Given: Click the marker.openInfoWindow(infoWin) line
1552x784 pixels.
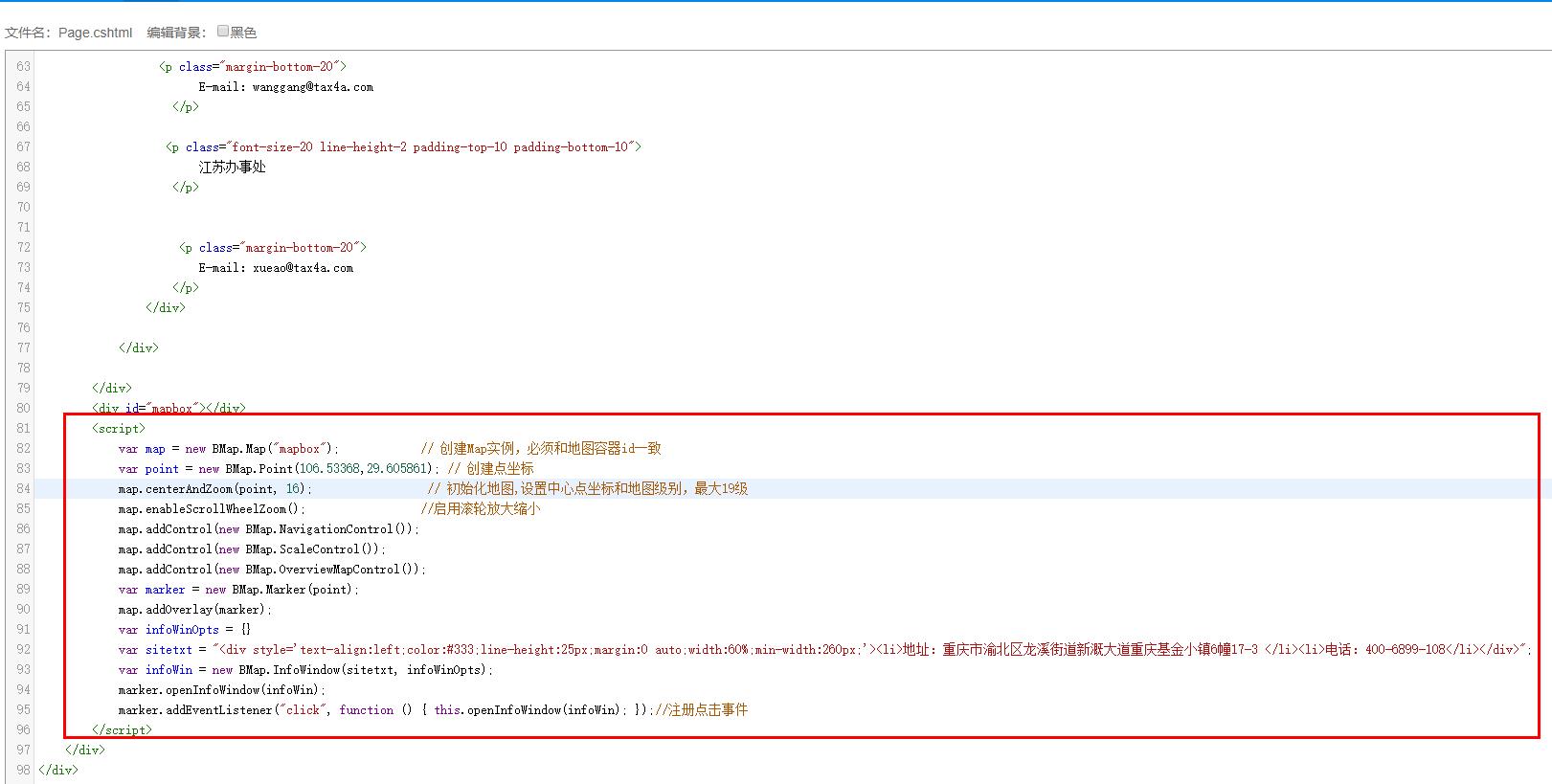Looking at the screenshot, I should [x=222, y=689].
